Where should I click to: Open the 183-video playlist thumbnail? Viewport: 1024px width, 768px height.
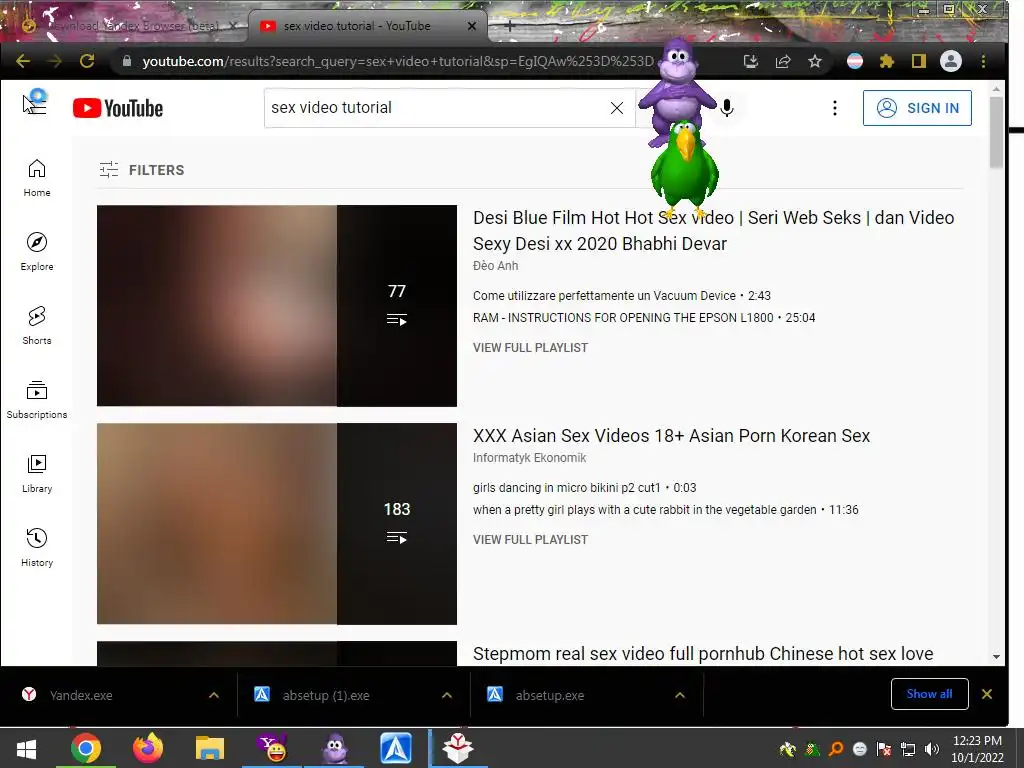(x=277, y=524)
